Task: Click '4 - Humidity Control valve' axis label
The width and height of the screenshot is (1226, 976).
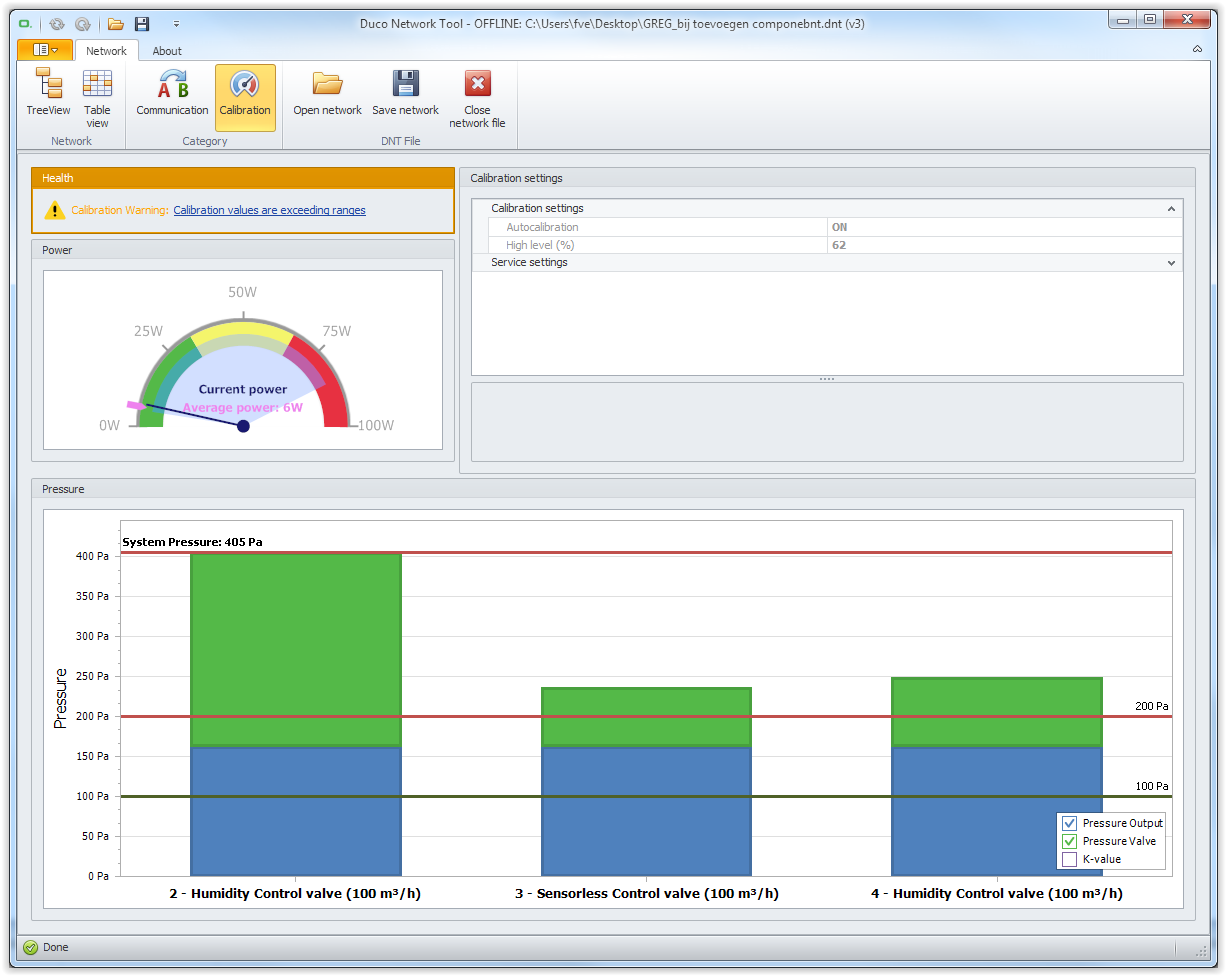Action: coord(996,893)
